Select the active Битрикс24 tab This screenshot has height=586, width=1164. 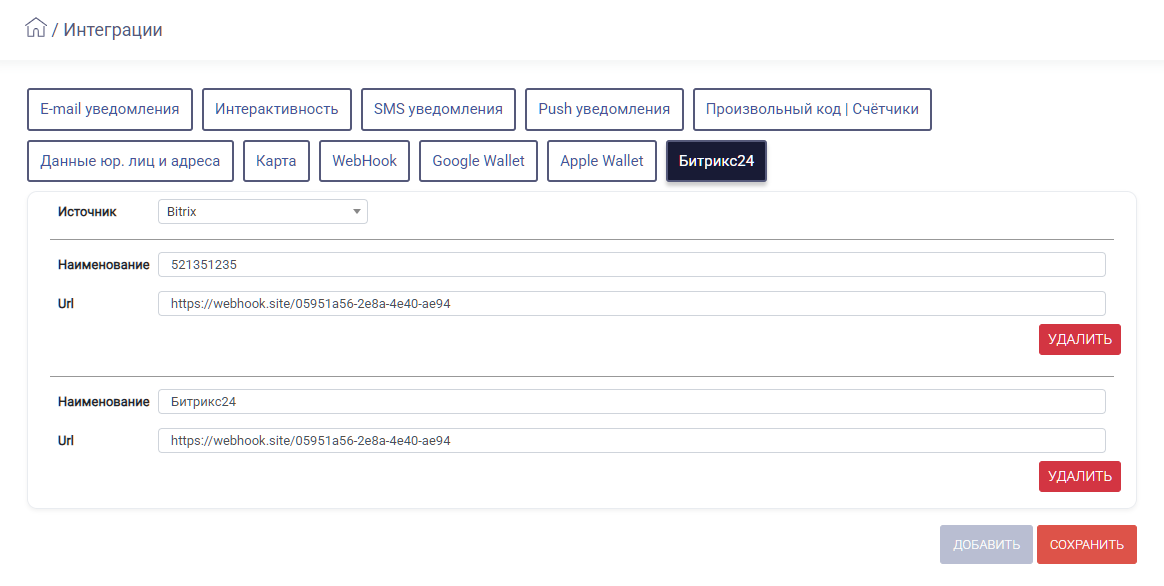(x=716, y=161)
